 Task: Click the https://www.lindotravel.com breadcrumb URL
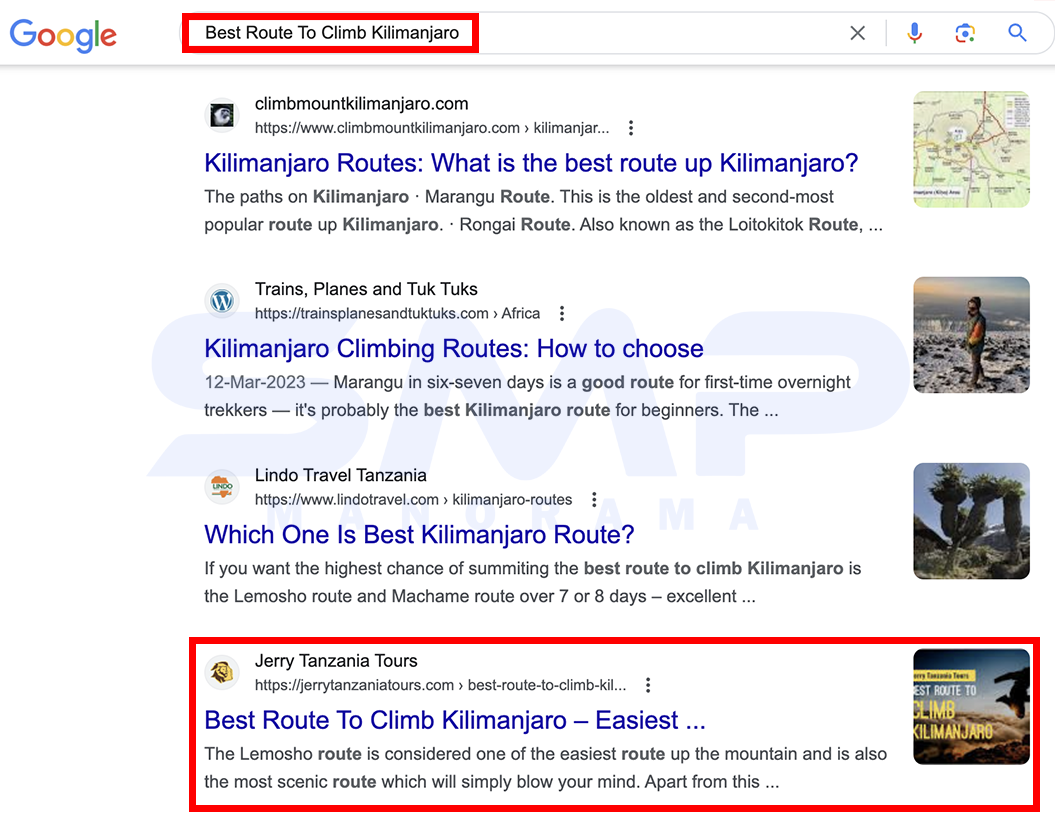[x=413, y=499]
